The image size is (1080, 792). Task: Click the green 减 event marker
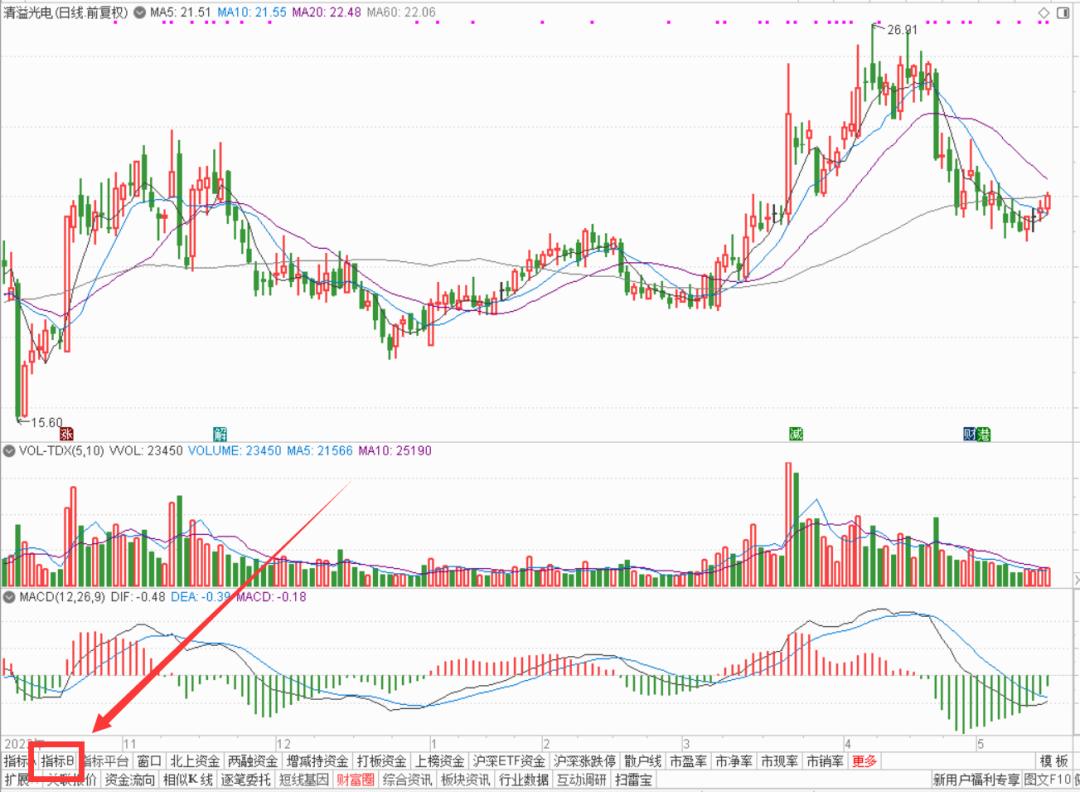click(796, 434)
